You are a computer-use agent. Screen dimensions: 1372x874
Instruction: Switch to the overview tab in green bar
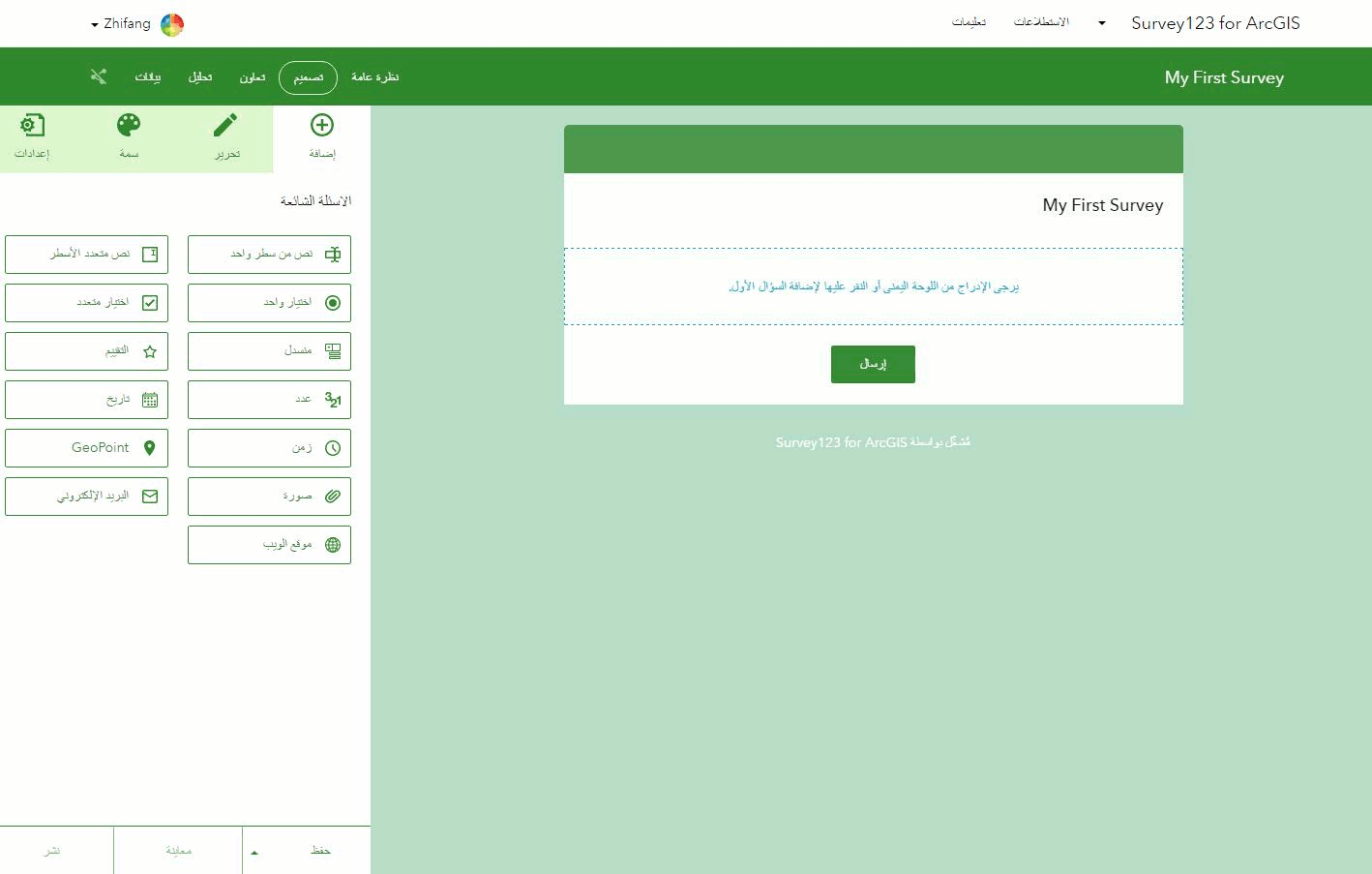(375, 77)
